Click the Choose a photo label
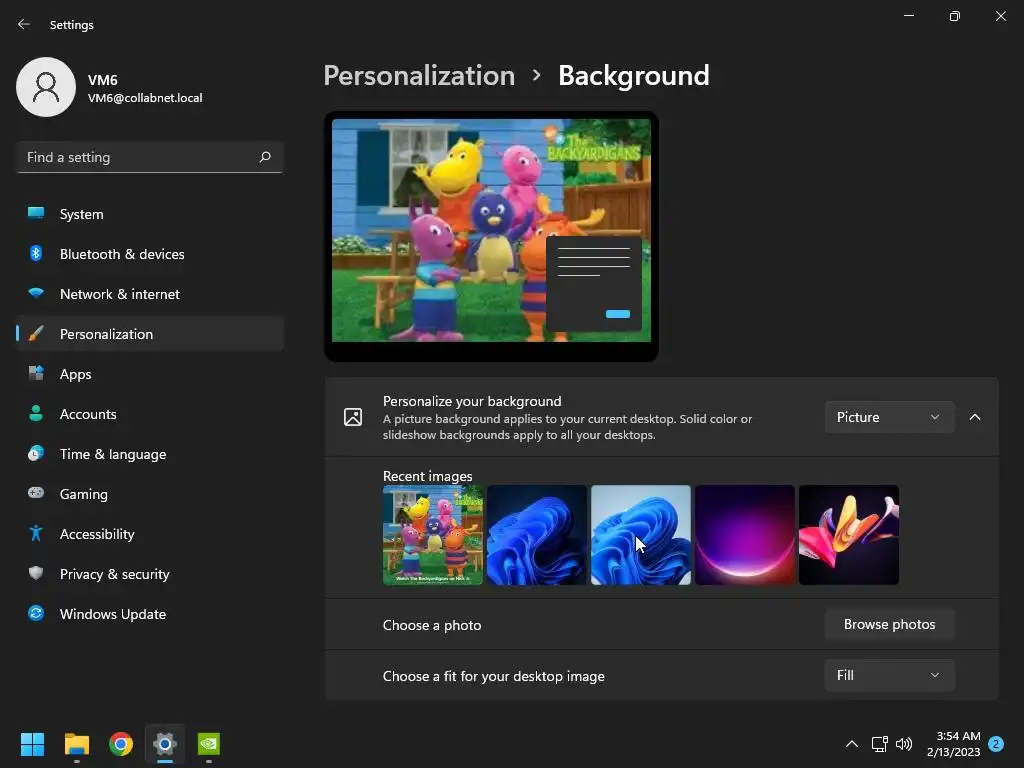The height and width of the screenshot is (768, 1024). [432, 625]
